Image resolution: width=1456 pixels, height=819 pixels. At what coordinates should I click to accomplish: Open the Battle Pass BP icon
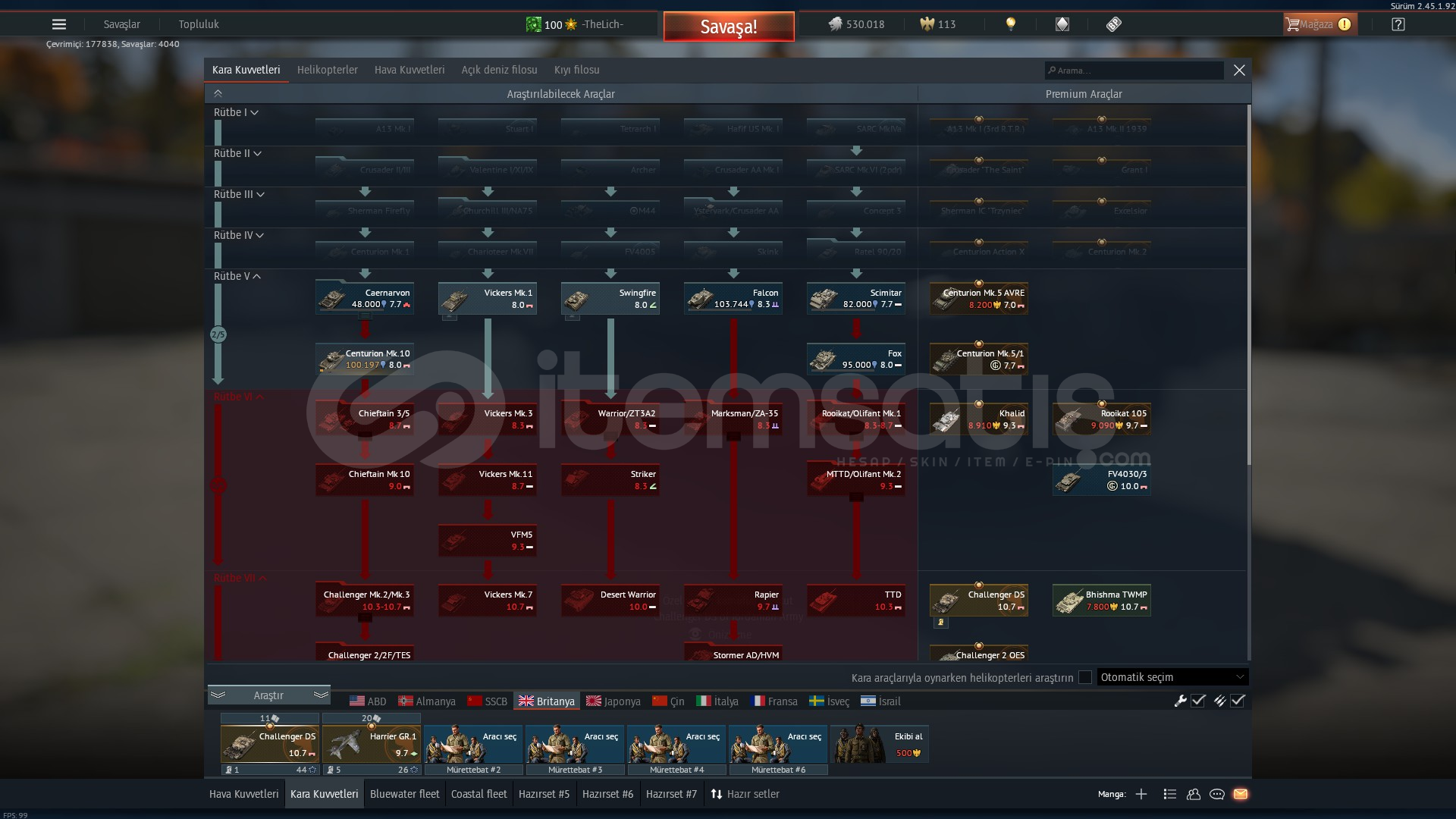point(1113,24)
